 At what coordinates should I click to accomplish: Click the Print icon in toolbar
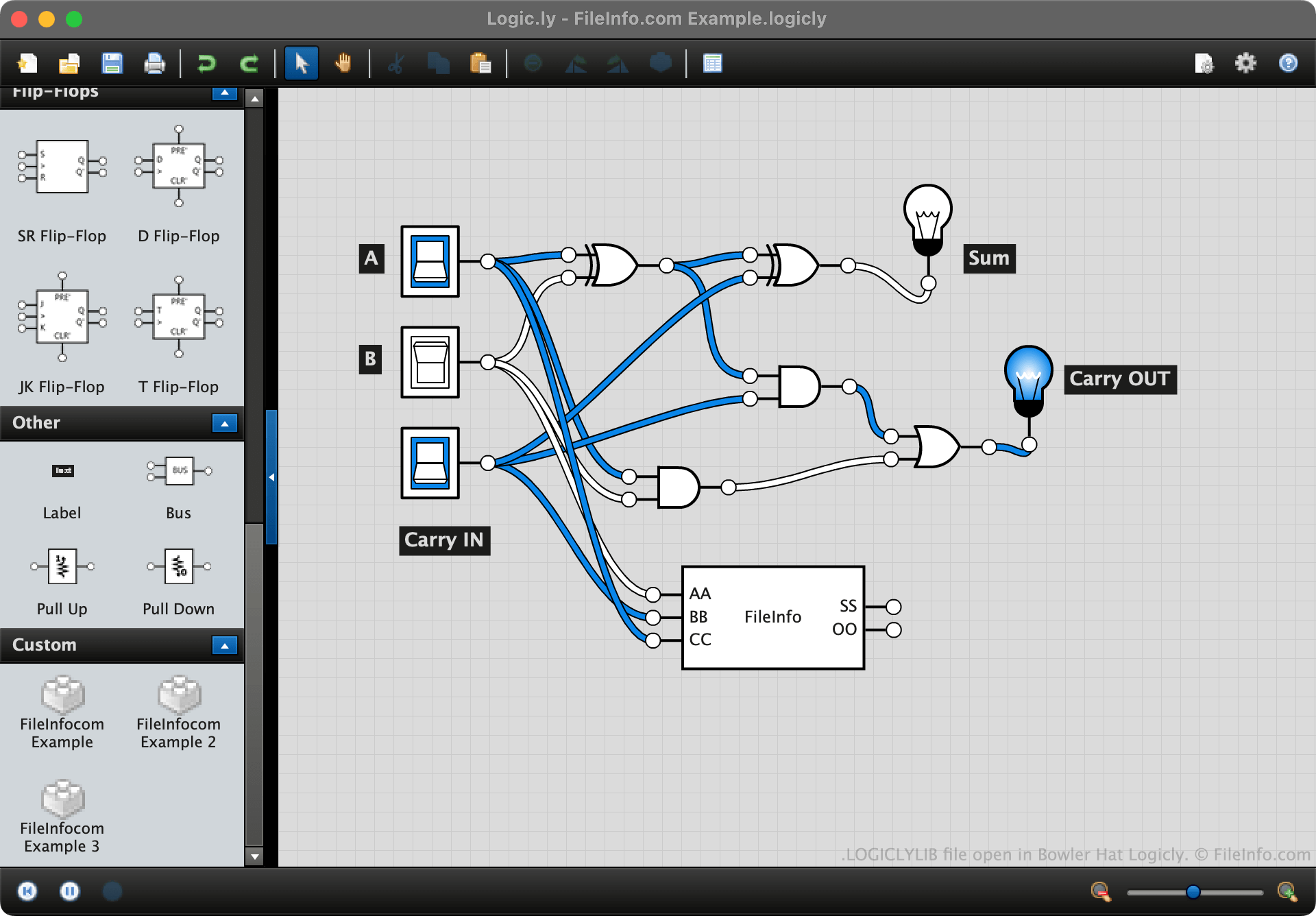(x=154, y=64)
